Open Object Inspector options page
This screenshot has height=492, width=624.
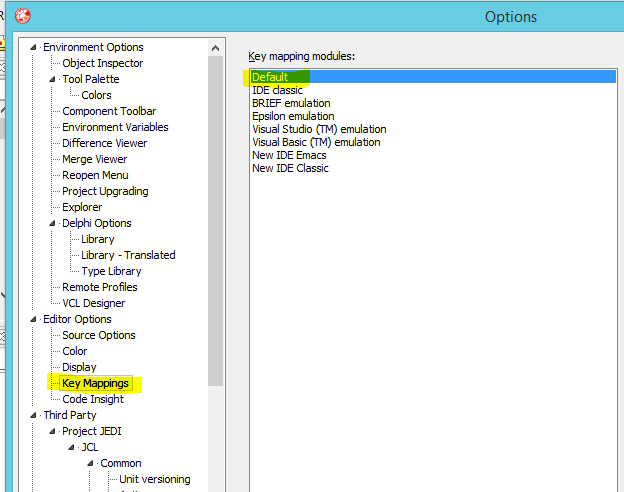click(102, 63)
